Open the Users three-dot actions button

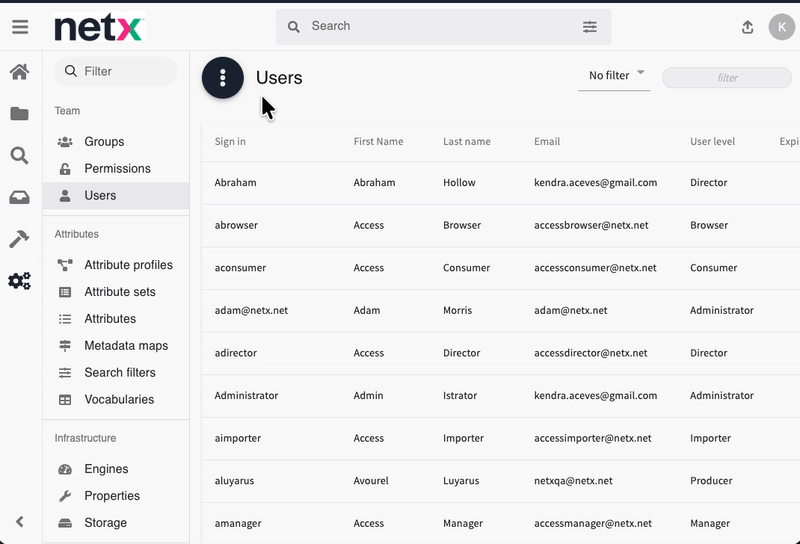pos(223,78)
